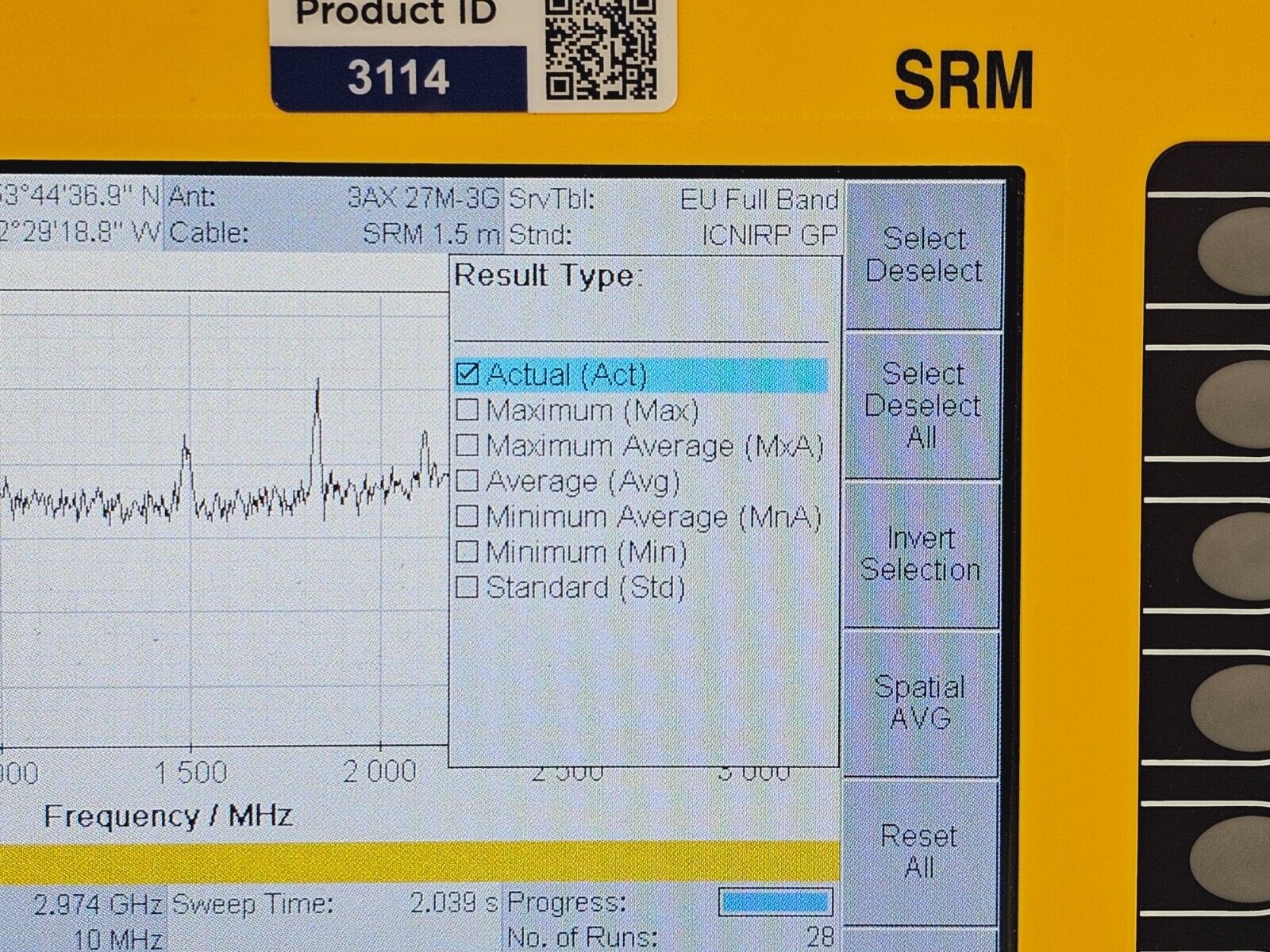Image resolution: width=1270 pixels, height=952 pixels.
Task: Enable Minimum Average (MnA) result
Action: pos(468,516)
